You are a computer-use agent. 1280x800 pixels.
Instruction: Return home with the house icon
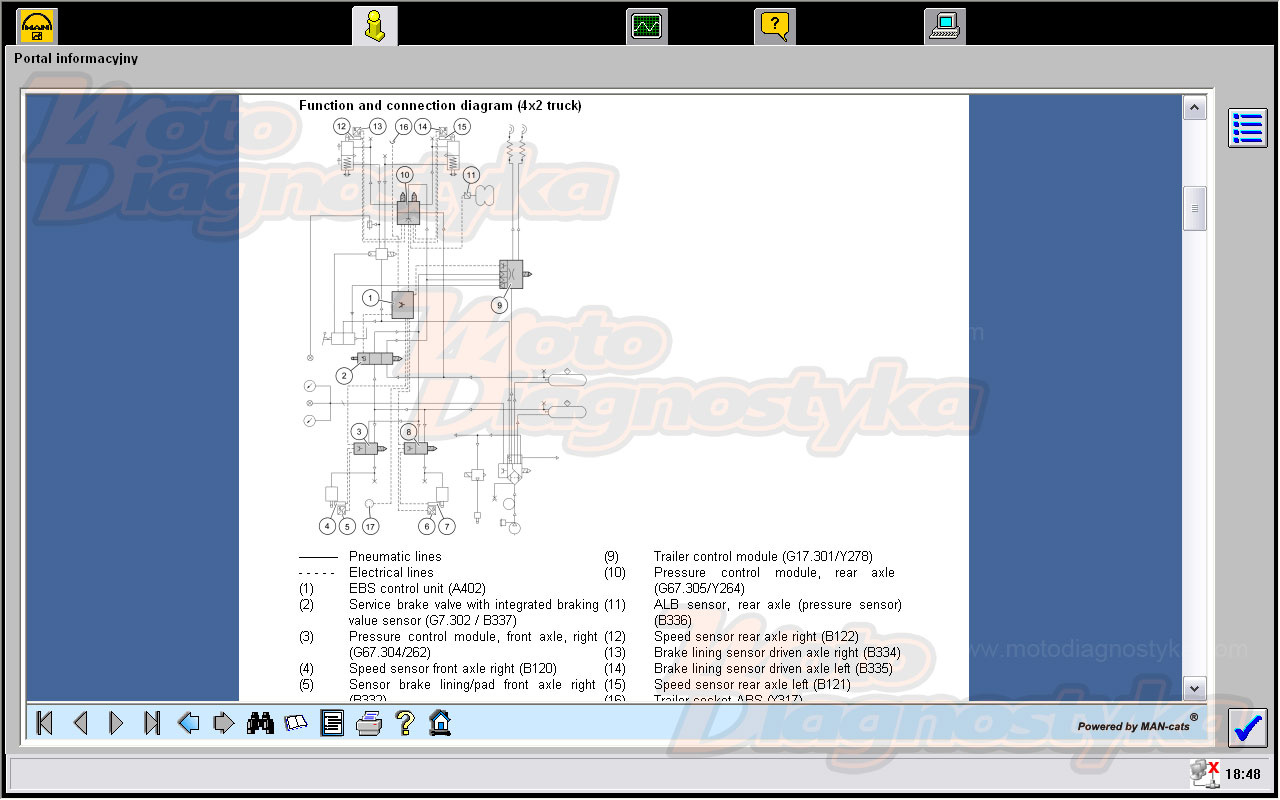(x=440, y=722)
